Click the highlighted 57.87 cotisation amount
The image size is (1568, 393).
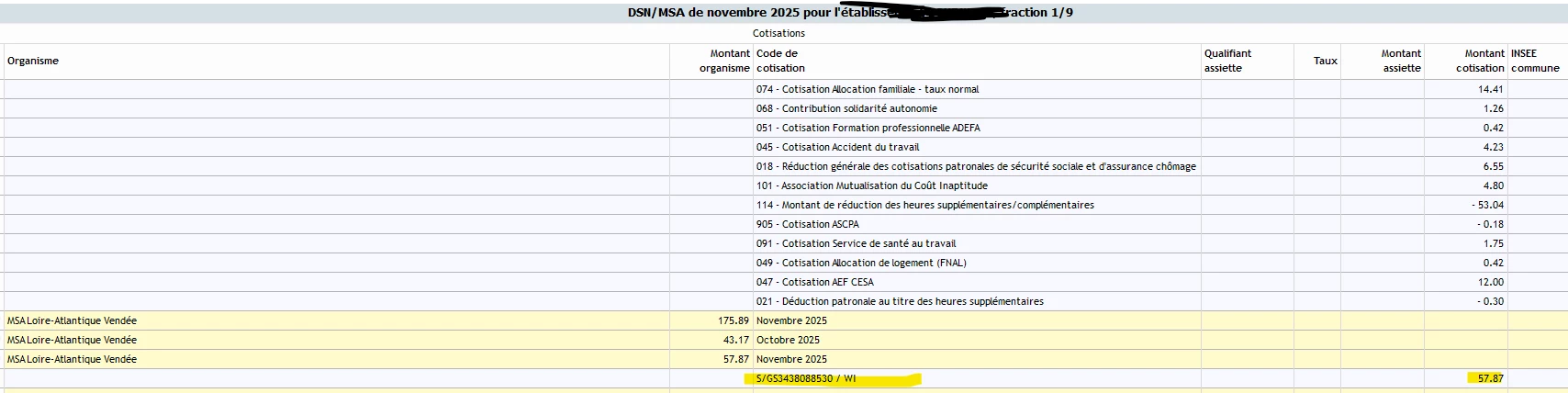click(1491, 378)
